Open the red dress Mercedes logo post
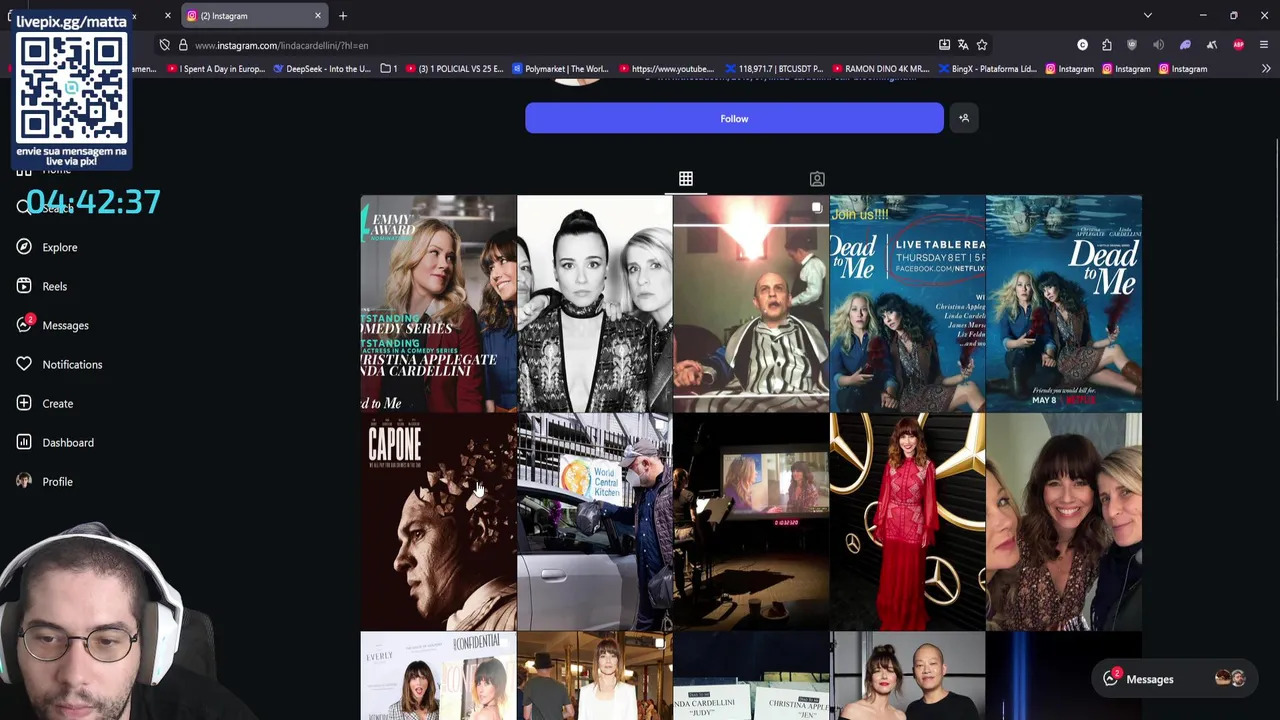 click(x=907, y=522)
